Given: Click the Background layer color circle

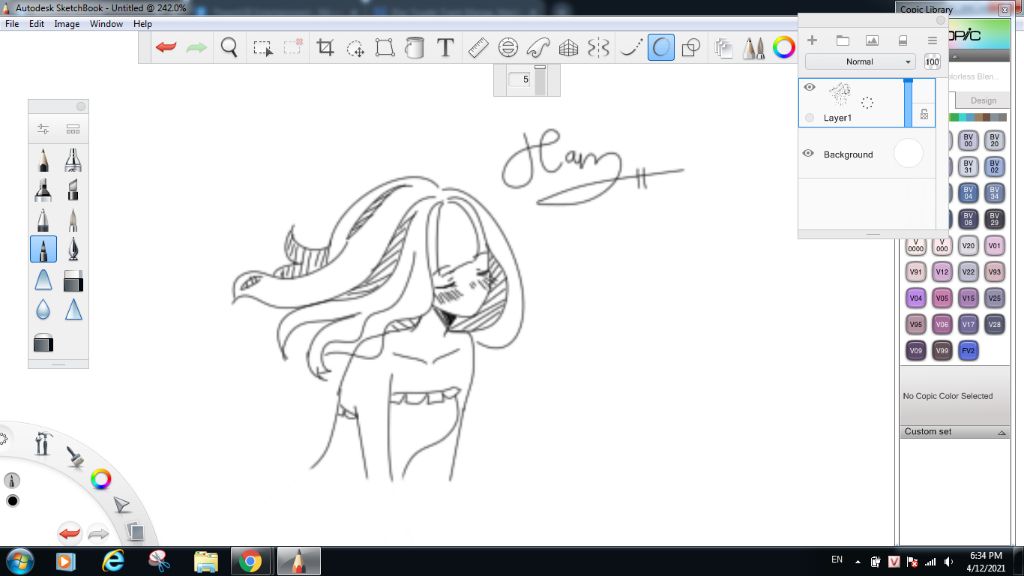Looking at the screenshot, I should point(908,153).
